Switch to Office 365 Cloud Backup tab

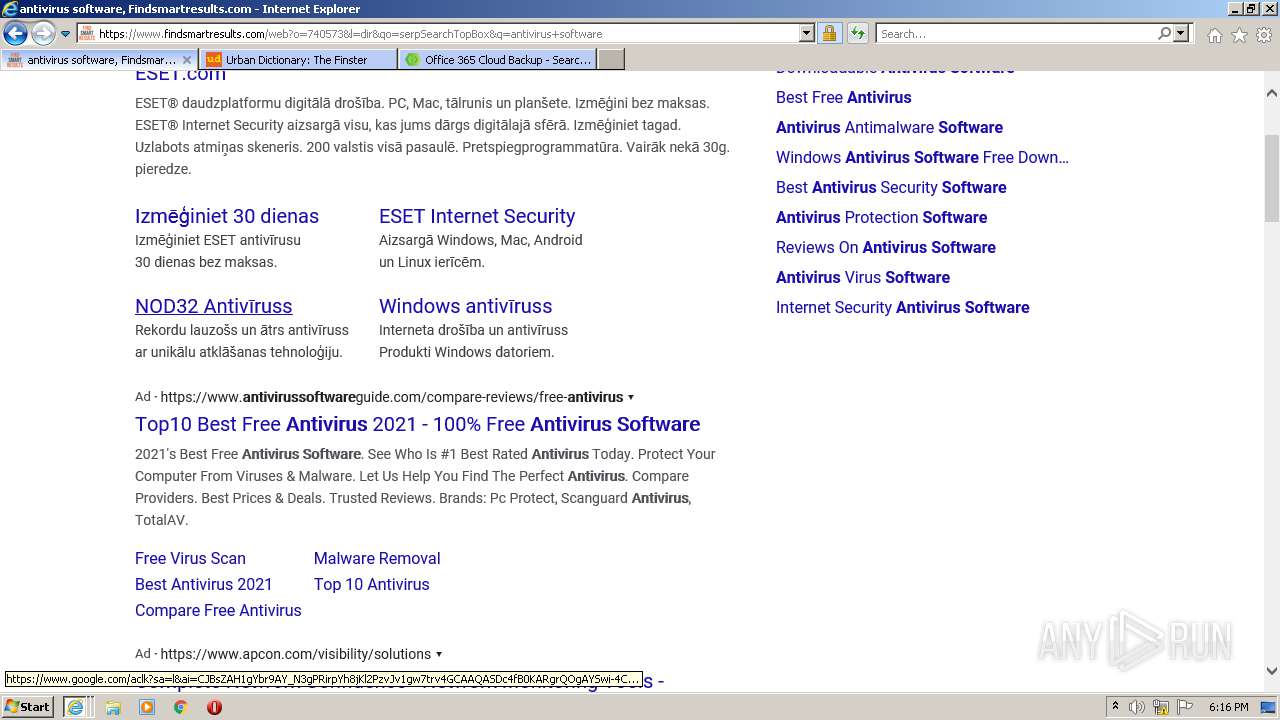click(x=498, y=59)
